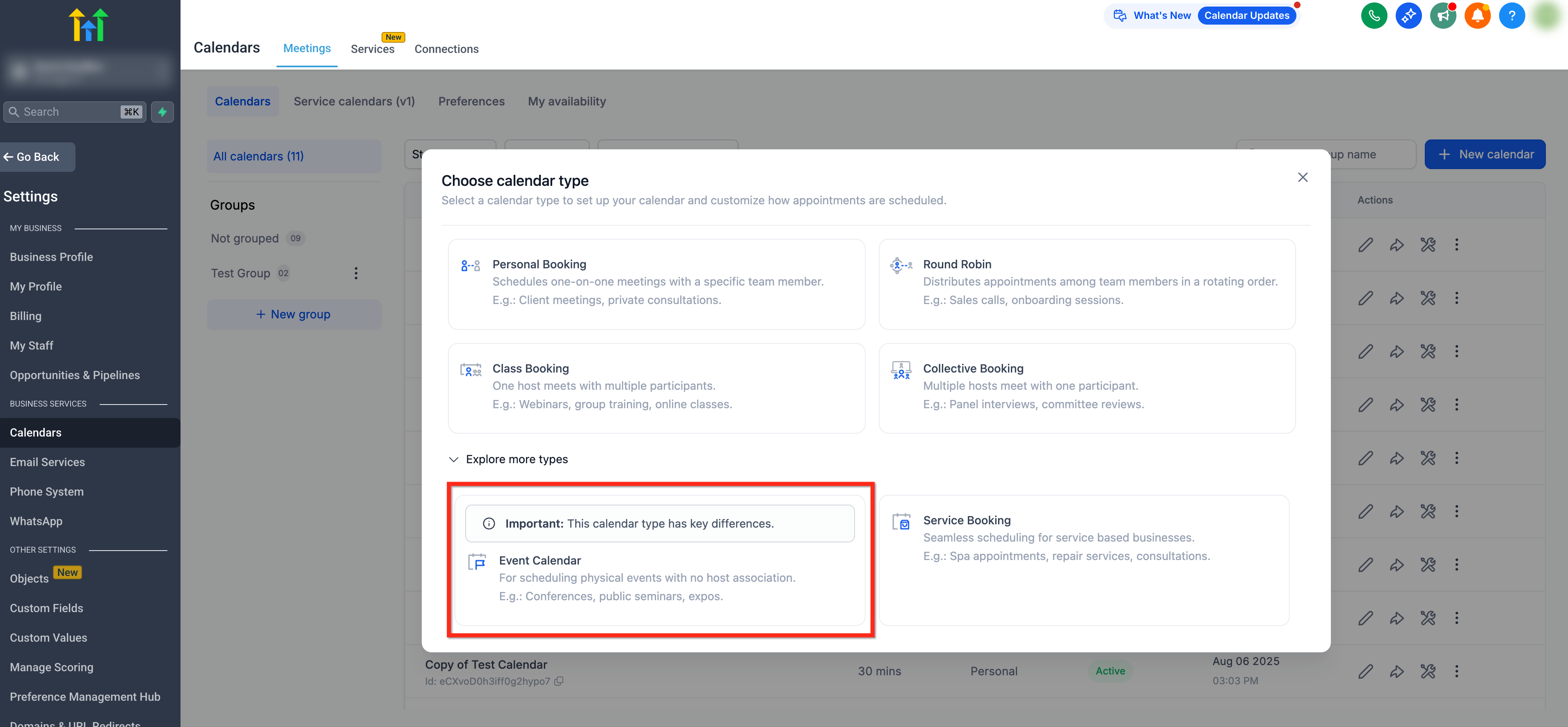Click the lightning bolt quick actions icon
Image resolution: width=1568 pixels, height=727 pixels.
click(162, 112)
